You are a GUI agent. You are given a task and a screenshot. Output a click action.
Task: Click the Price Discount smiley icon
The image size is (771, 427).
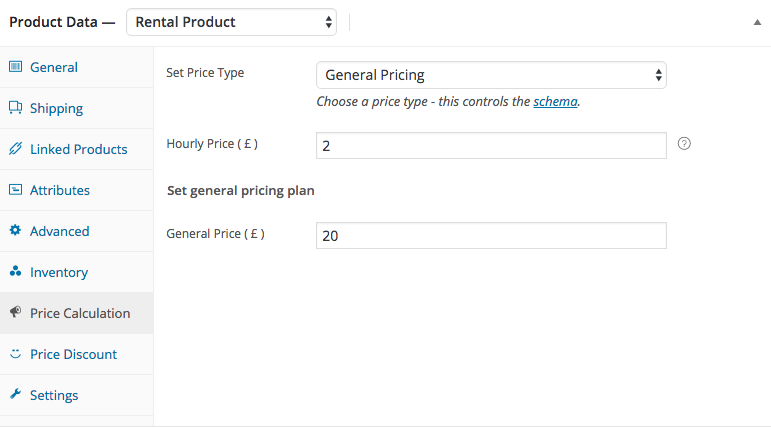tap(15, 354)
